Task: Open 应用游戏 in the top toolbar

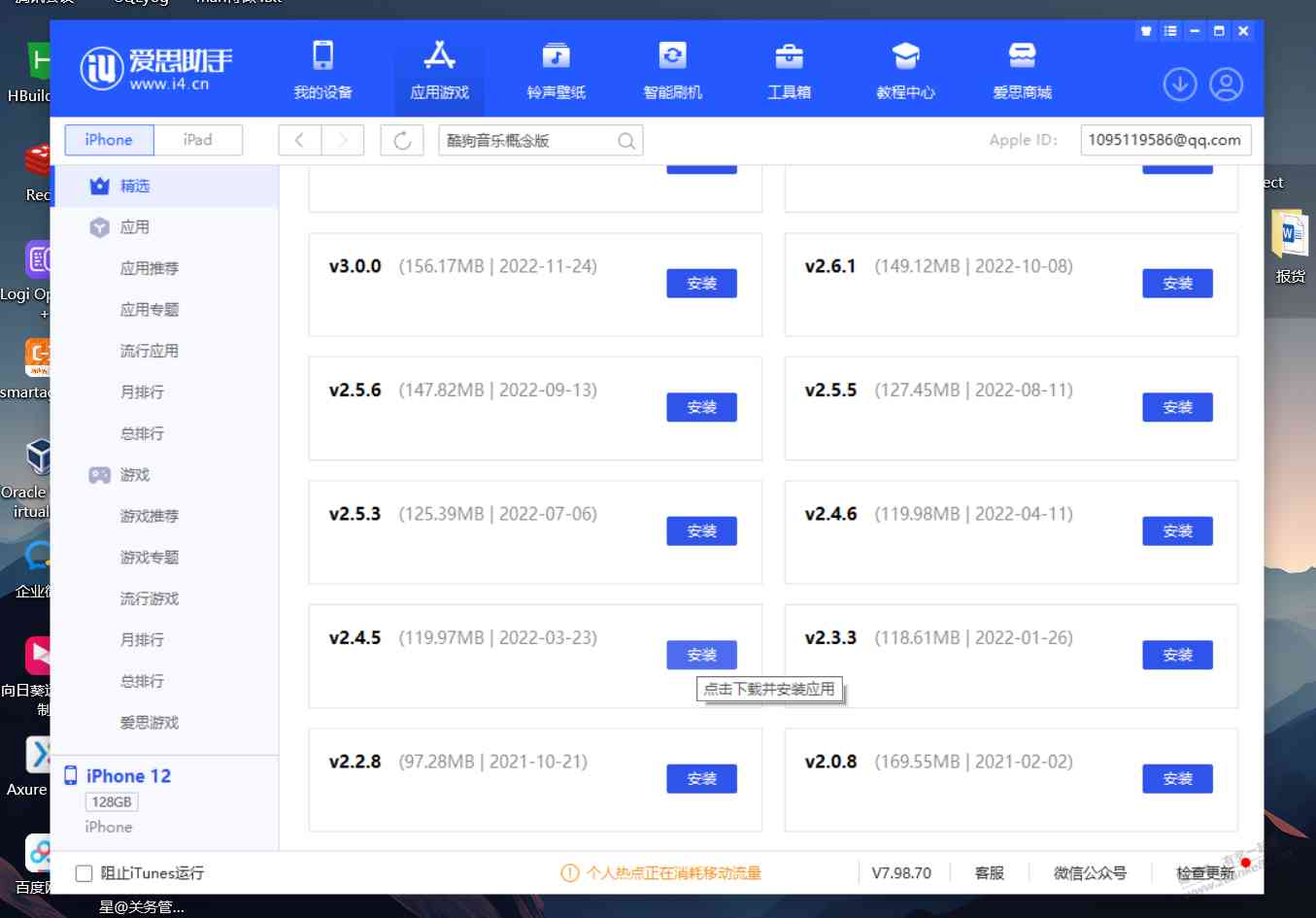Action: [439, 70]
